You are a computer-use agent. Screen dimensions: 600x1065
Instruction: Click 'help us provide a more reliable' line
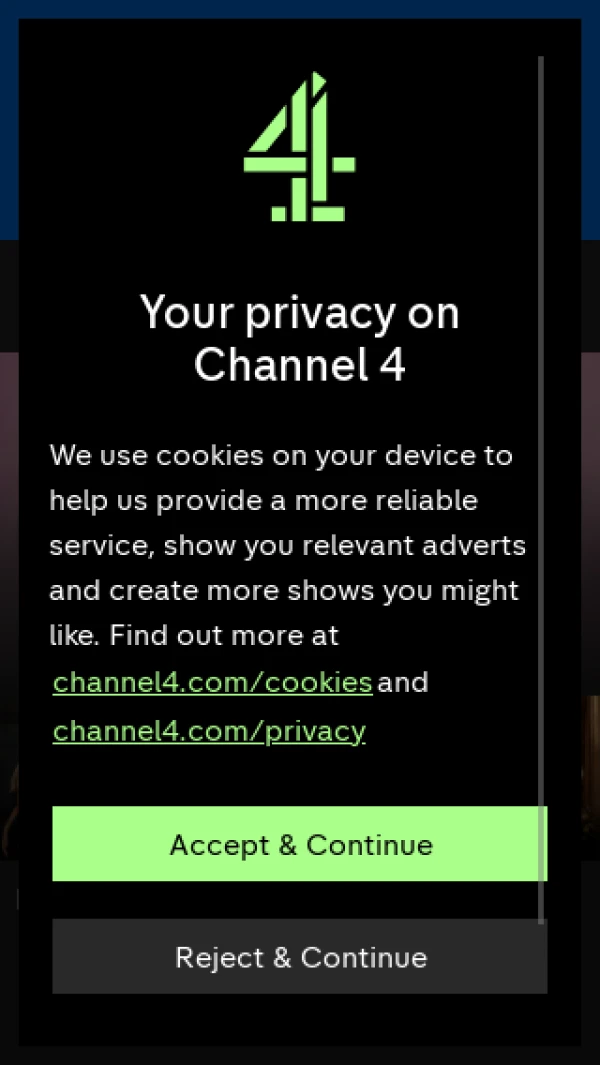(x=264, y=501)
